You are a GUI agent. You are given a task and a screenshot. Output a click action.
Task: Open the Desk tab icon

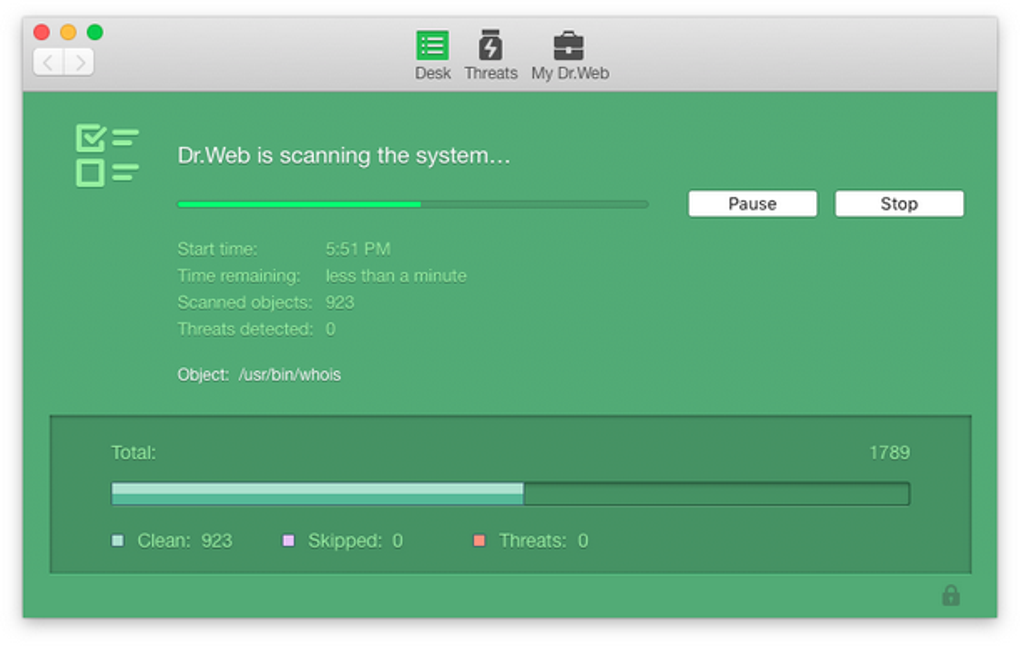(433, 46)
